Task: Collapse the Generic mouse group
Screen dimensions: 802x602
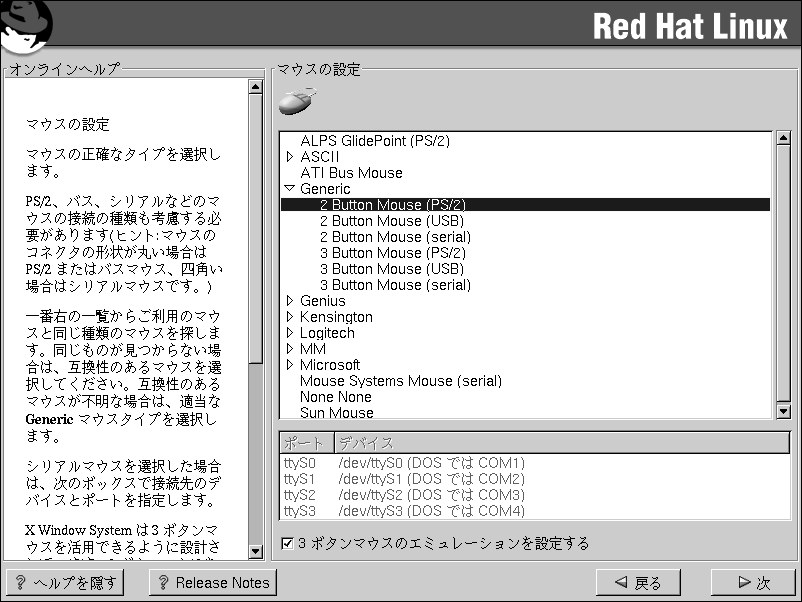Action: (x=290, y=189)
